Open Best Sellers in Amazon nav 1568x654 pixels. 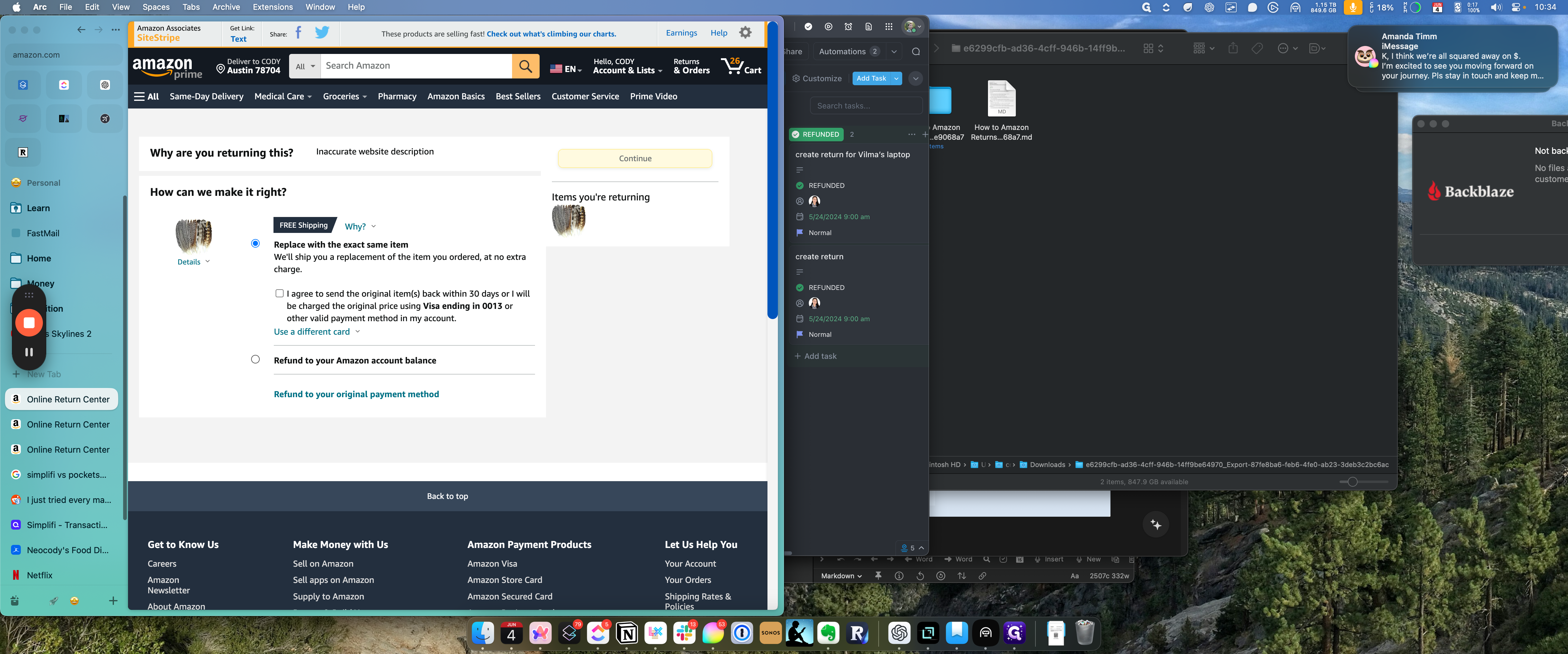click(517, 96)
